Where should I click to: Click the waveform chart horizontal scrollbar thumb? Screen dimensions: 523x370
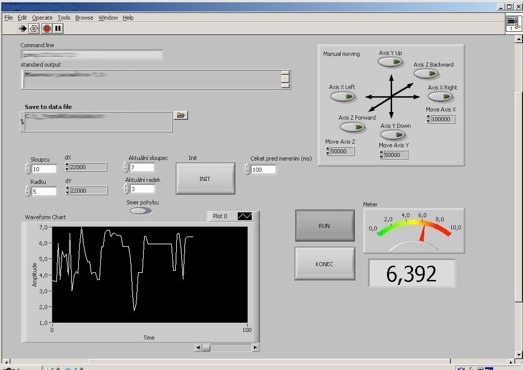click(206, 348)
